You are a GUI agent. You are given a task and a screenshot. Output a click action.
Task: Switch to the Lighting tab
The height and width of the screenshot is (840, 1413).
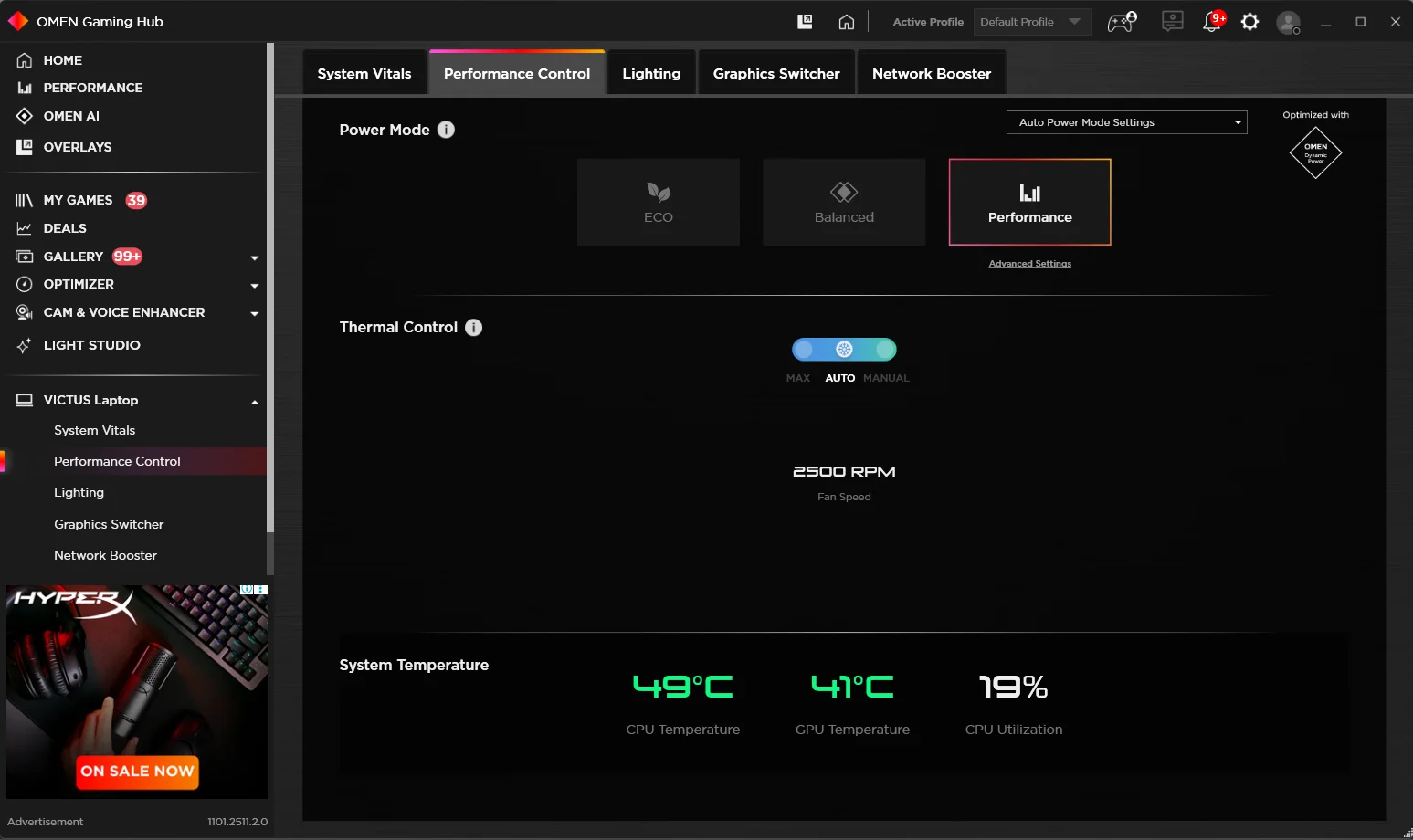(x=651, y=73)
